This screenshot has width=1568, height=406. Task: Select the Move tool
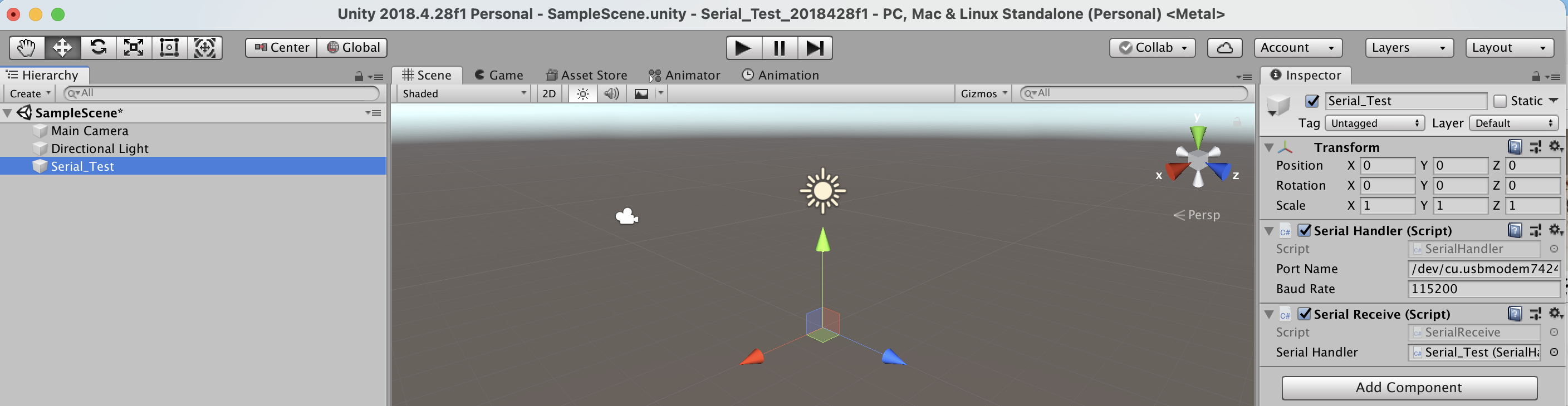[x=62, y=47]
